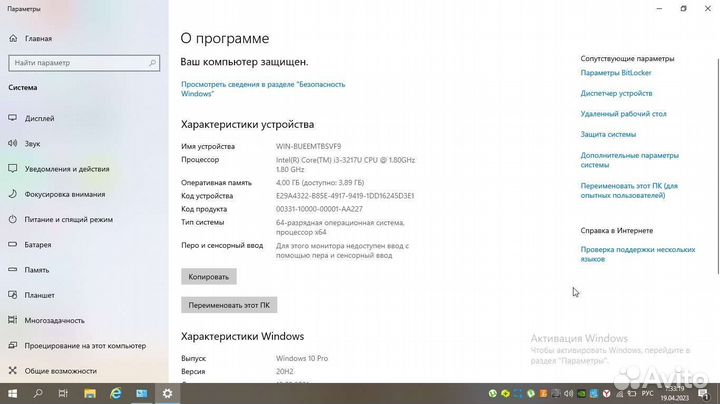Click the Yandex Browser tray icon

(607, 393)
